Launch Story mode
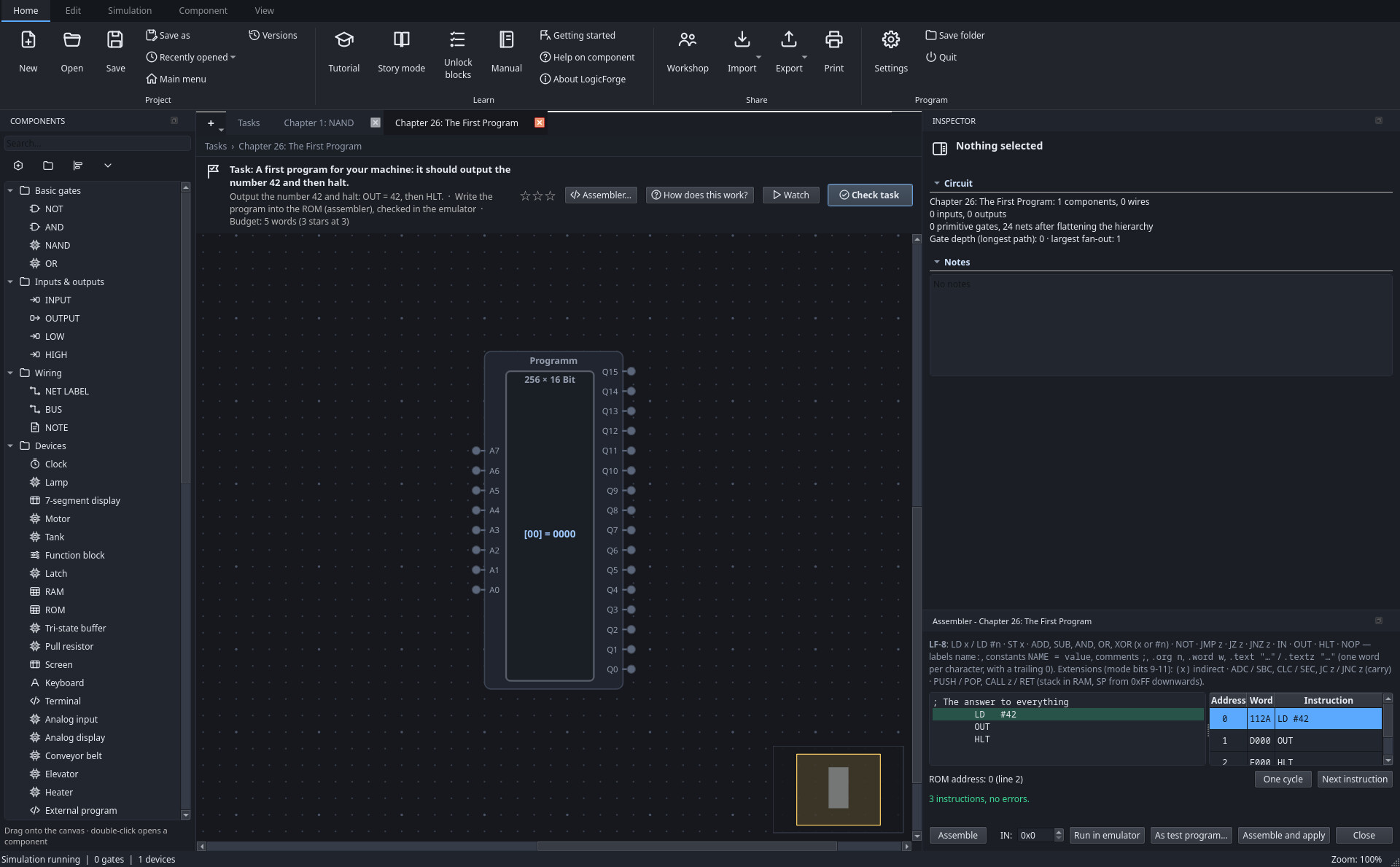The width and height of the screenshot is (1400, 867). [401, 51]
